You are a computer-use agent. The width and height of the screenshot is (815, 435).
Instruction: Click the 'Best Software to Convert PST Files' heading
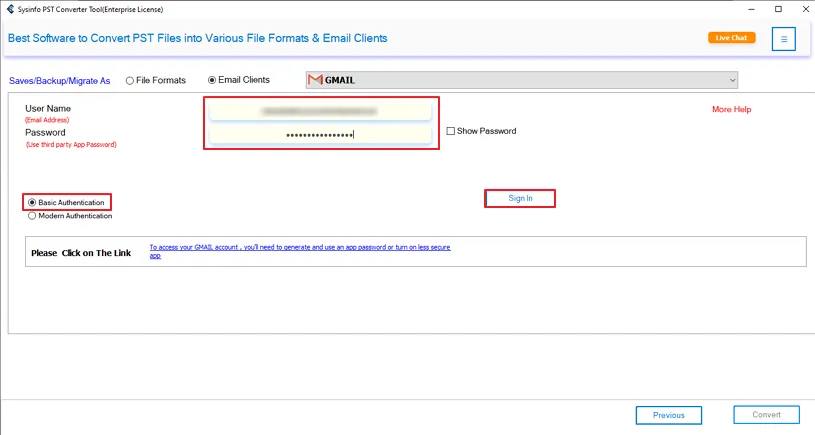click(x=198, y=38)
